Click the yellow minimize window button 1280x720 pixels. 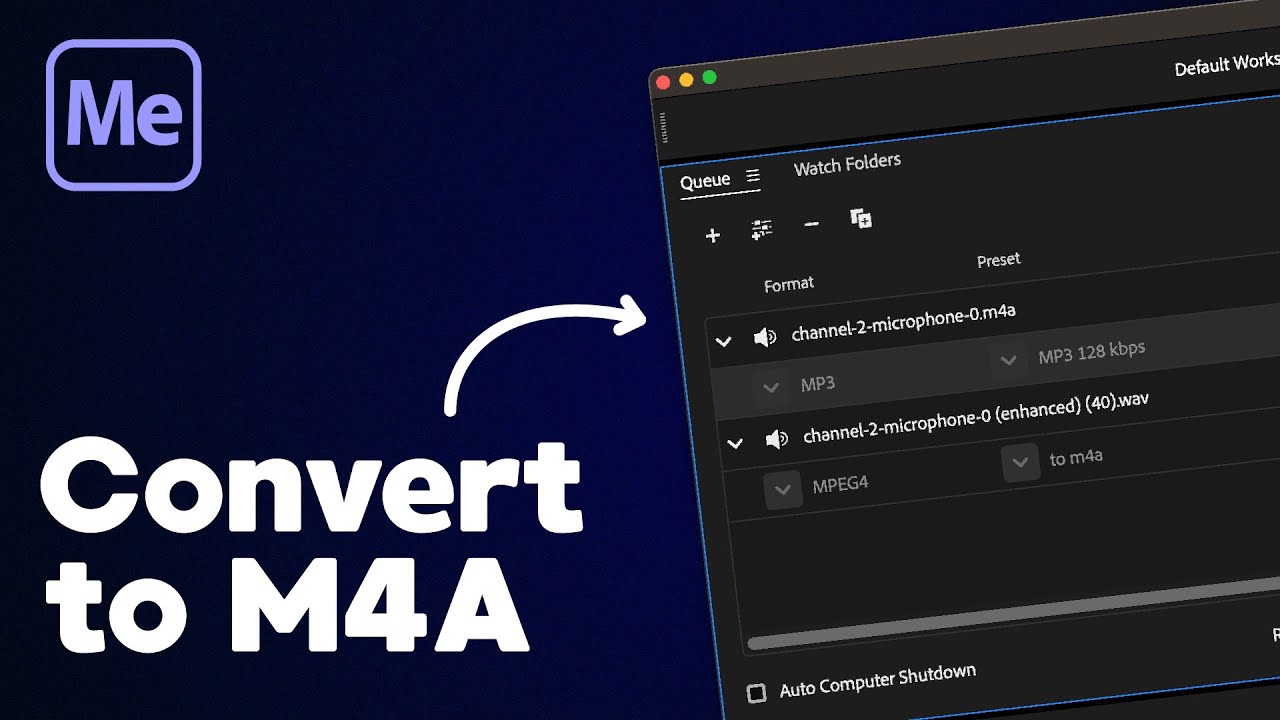686,79
